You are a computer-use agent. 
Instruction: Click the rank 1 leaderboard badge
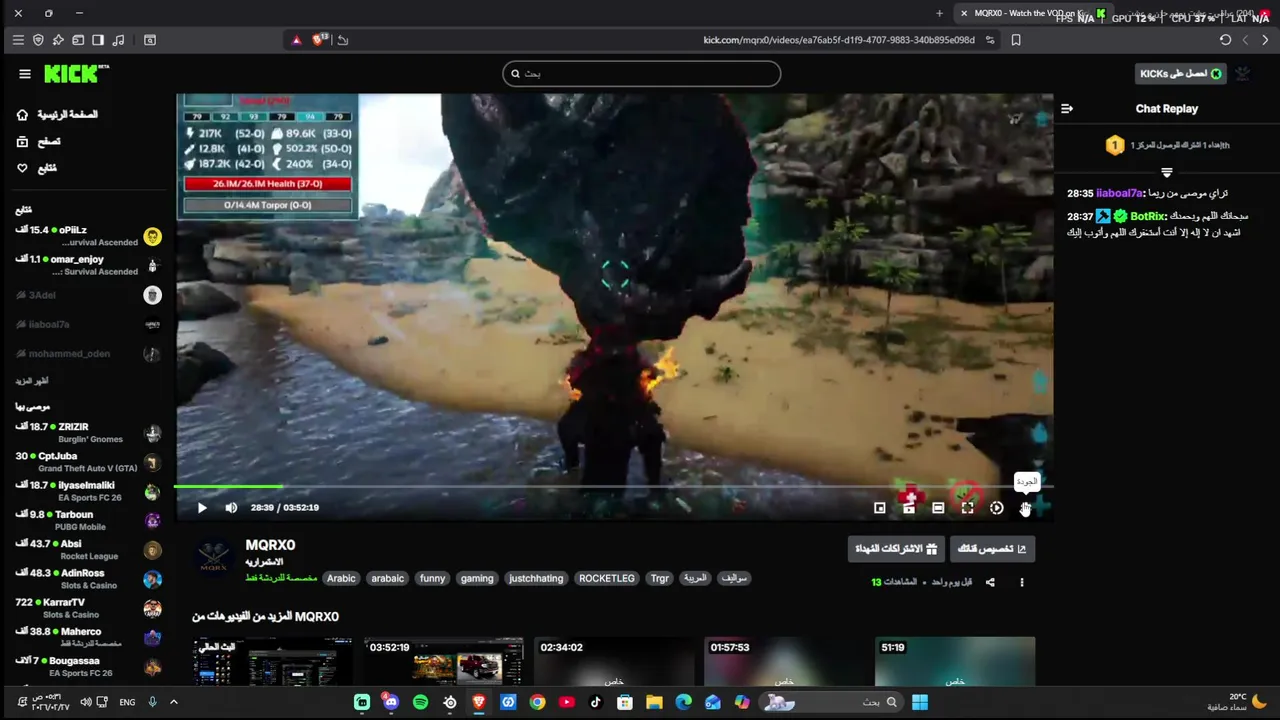tap(1115, 146)
